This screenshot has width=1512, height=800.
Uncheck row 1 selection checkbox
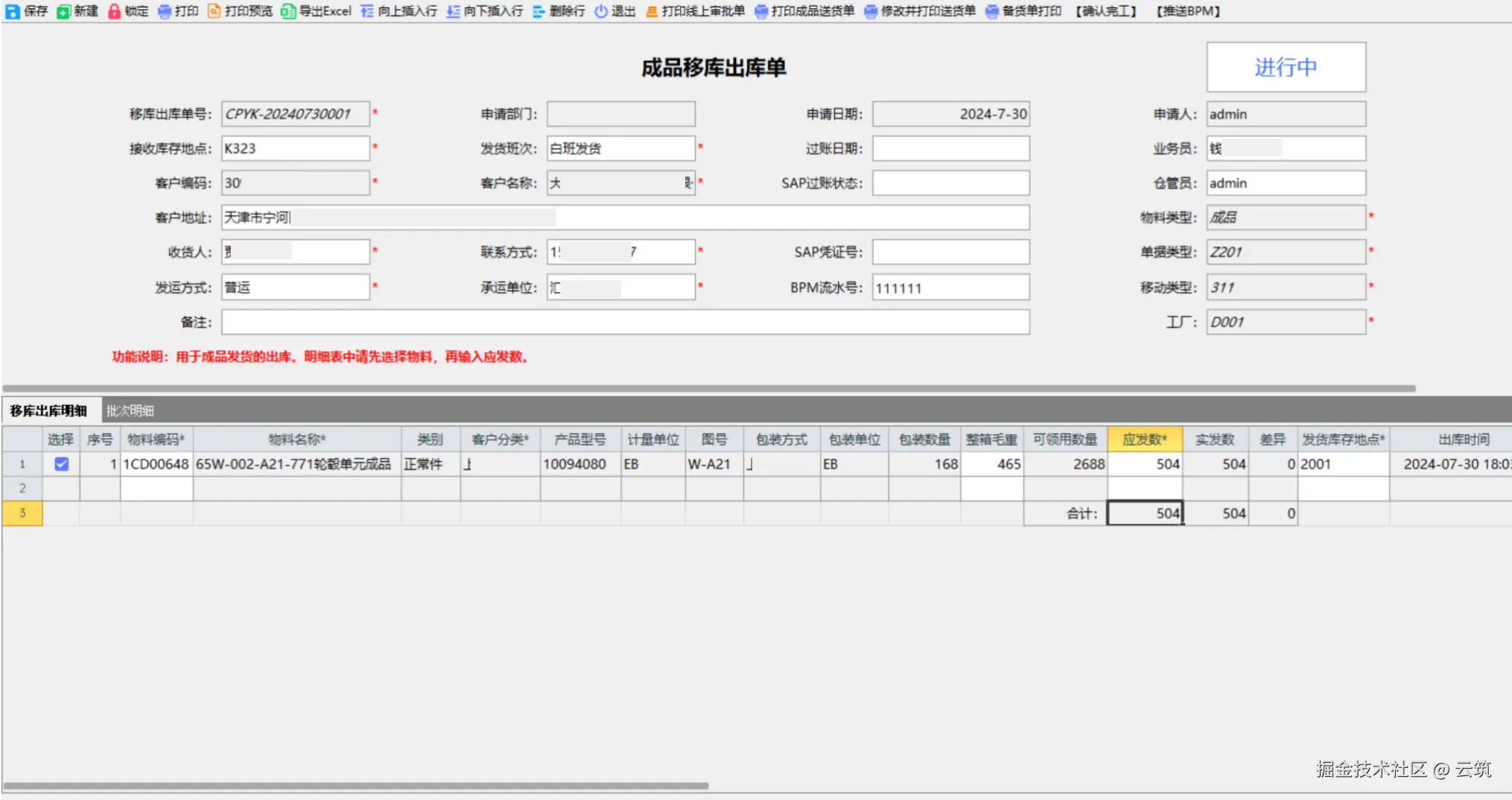click(61, 463)
